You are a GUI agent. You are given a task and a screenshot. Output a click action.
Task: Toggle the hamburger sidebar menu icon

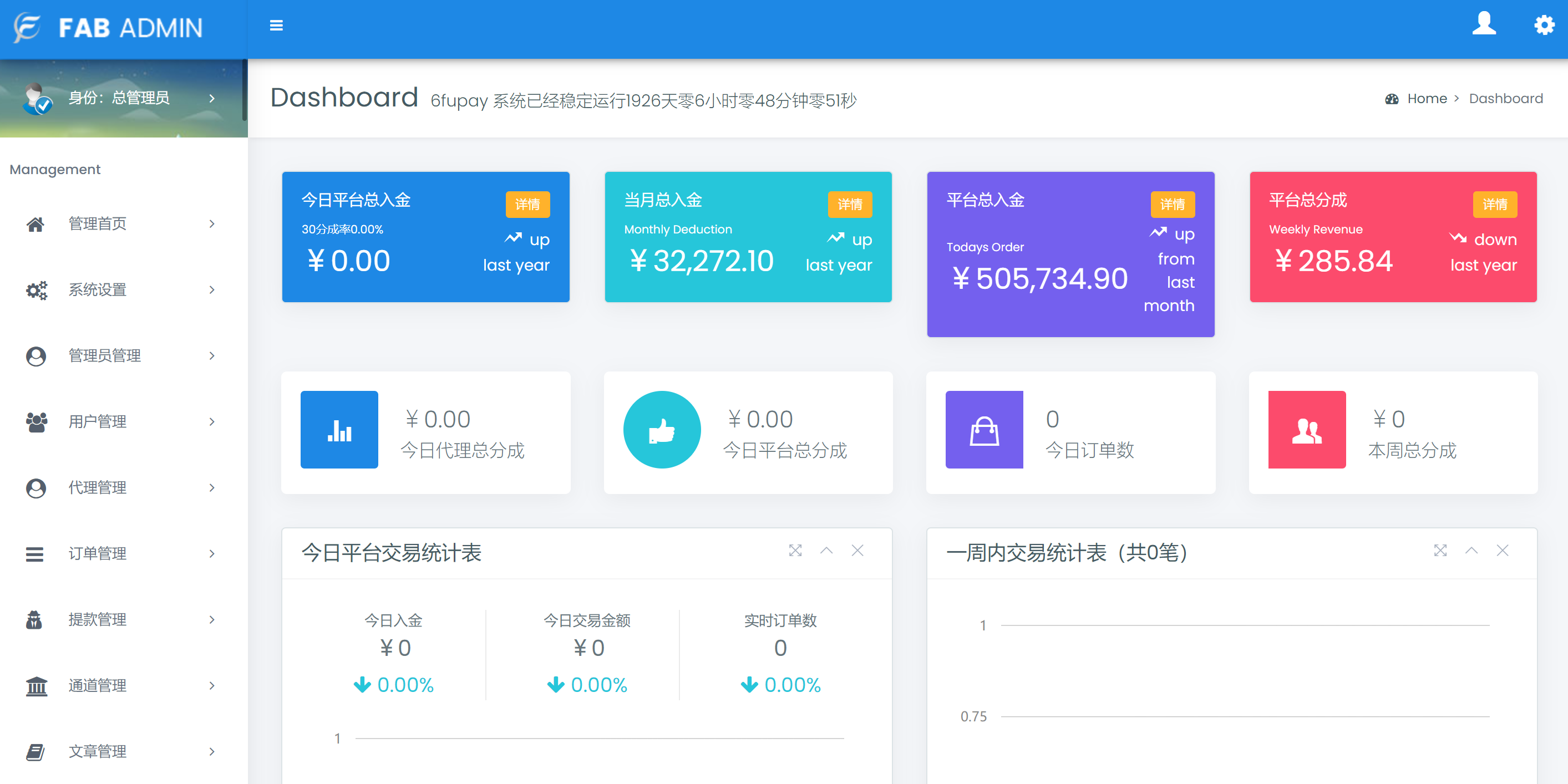pyautogui.click(x=276, y=26)
